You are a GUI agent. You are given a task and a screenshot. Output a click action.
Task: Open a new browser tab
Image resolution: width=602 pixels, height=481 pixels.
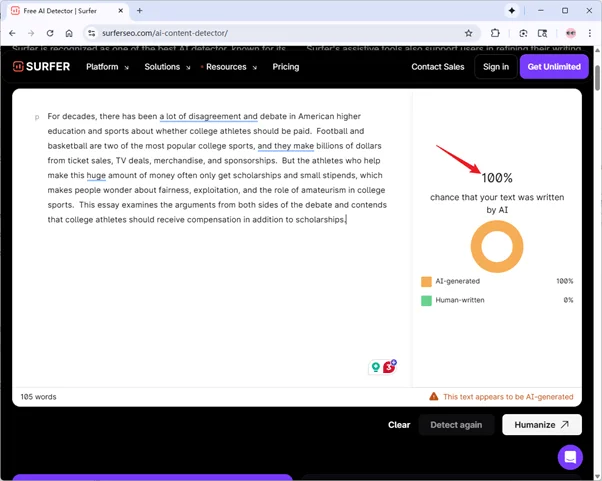139,10
